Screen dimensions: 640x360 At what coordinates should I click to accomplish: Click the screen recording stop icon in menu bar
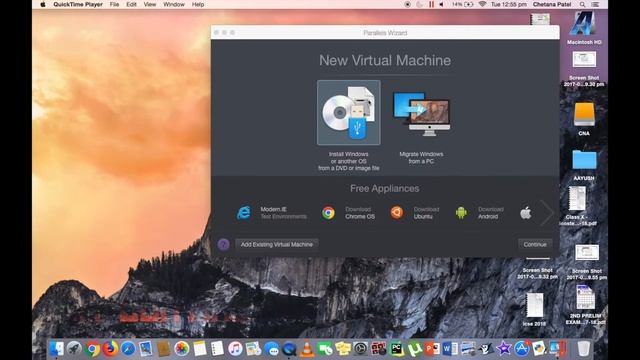(407, 4)
